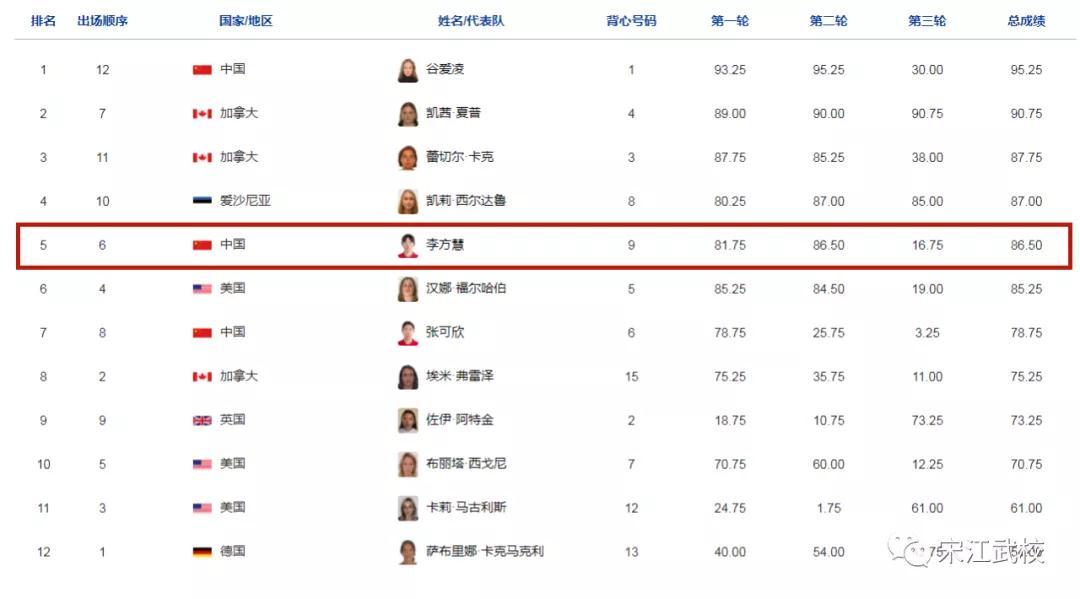Click the United Kingdom flag icon
This screenshot has height=599, width=1080.
click(202, 420)
